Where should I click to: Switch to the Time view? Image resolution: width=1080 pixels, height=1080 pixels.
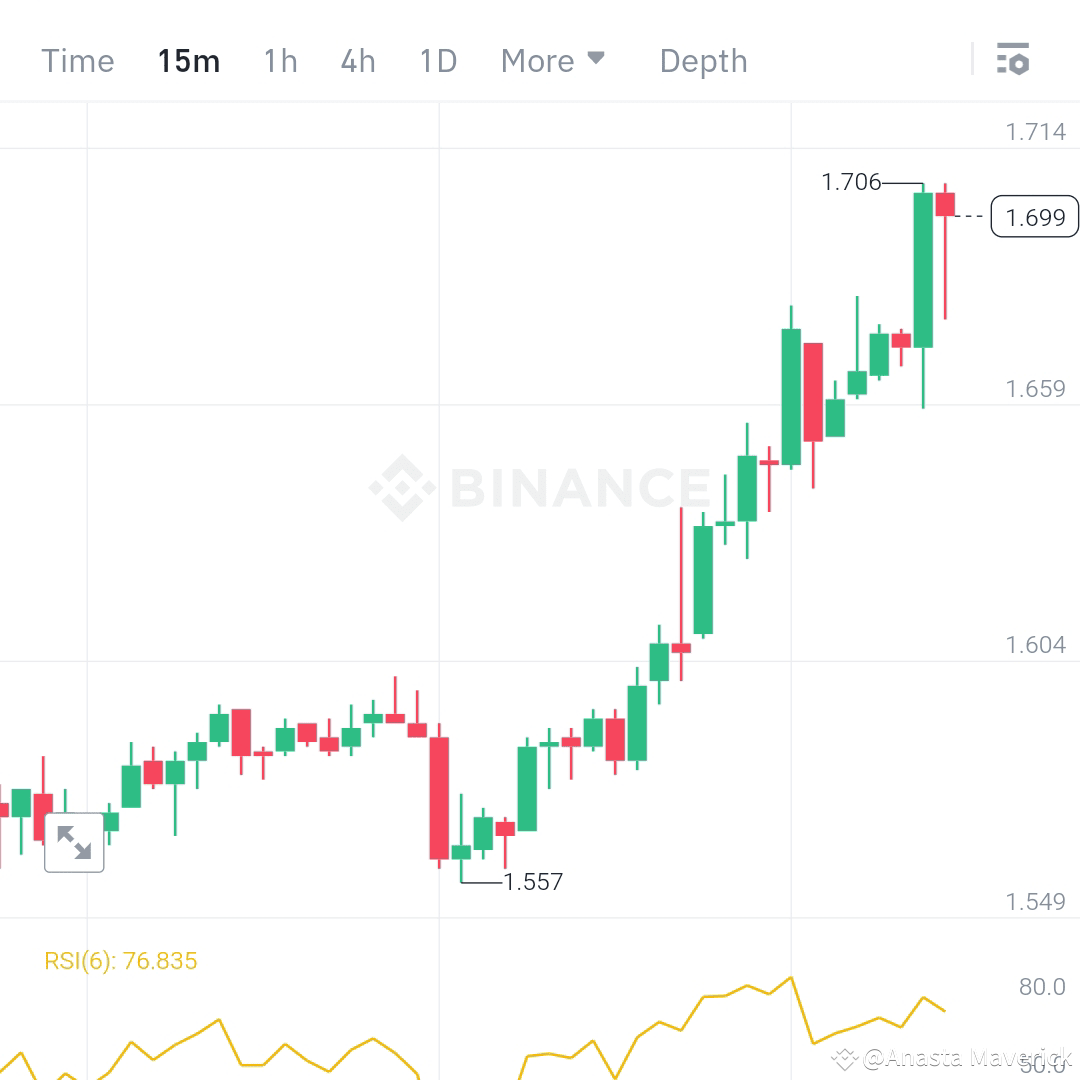77,60
